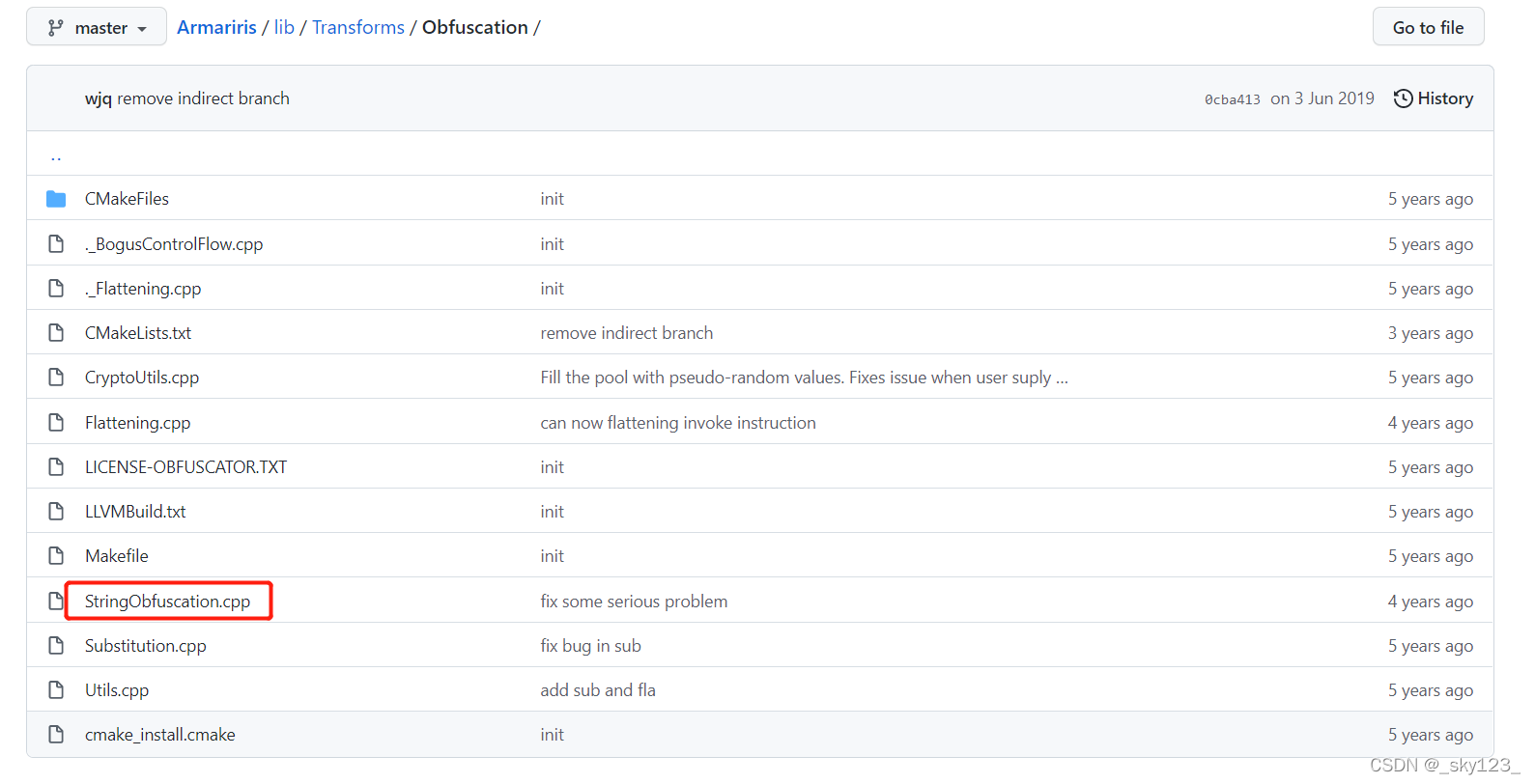Click the file icon beside LLVMBuild.txt
Image resolution: width=1535 pixels, height=784 pixels.
[56, 512]
